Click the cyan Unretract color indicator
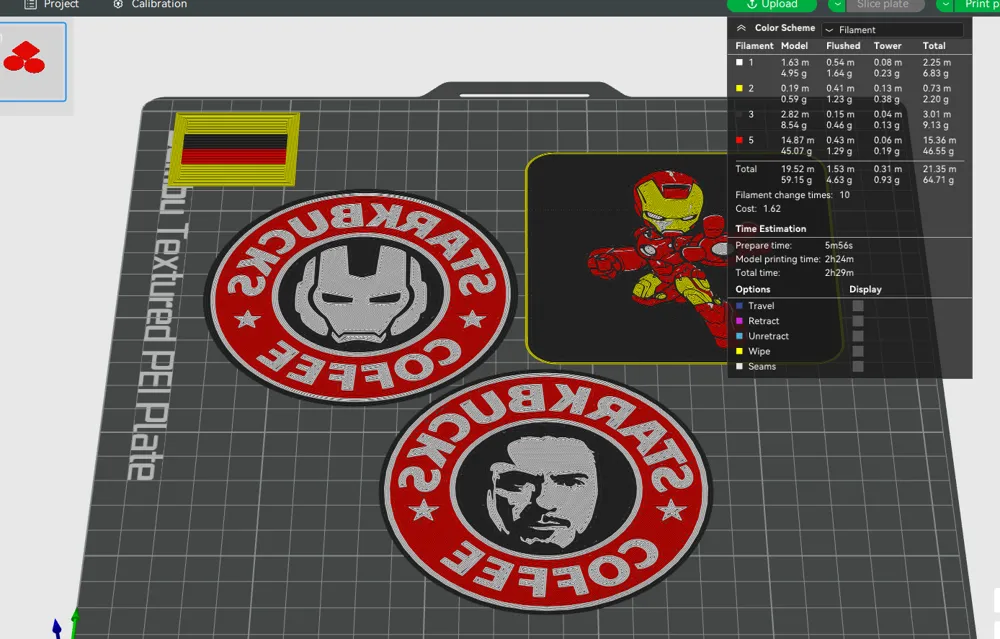 tap(741, 336)
